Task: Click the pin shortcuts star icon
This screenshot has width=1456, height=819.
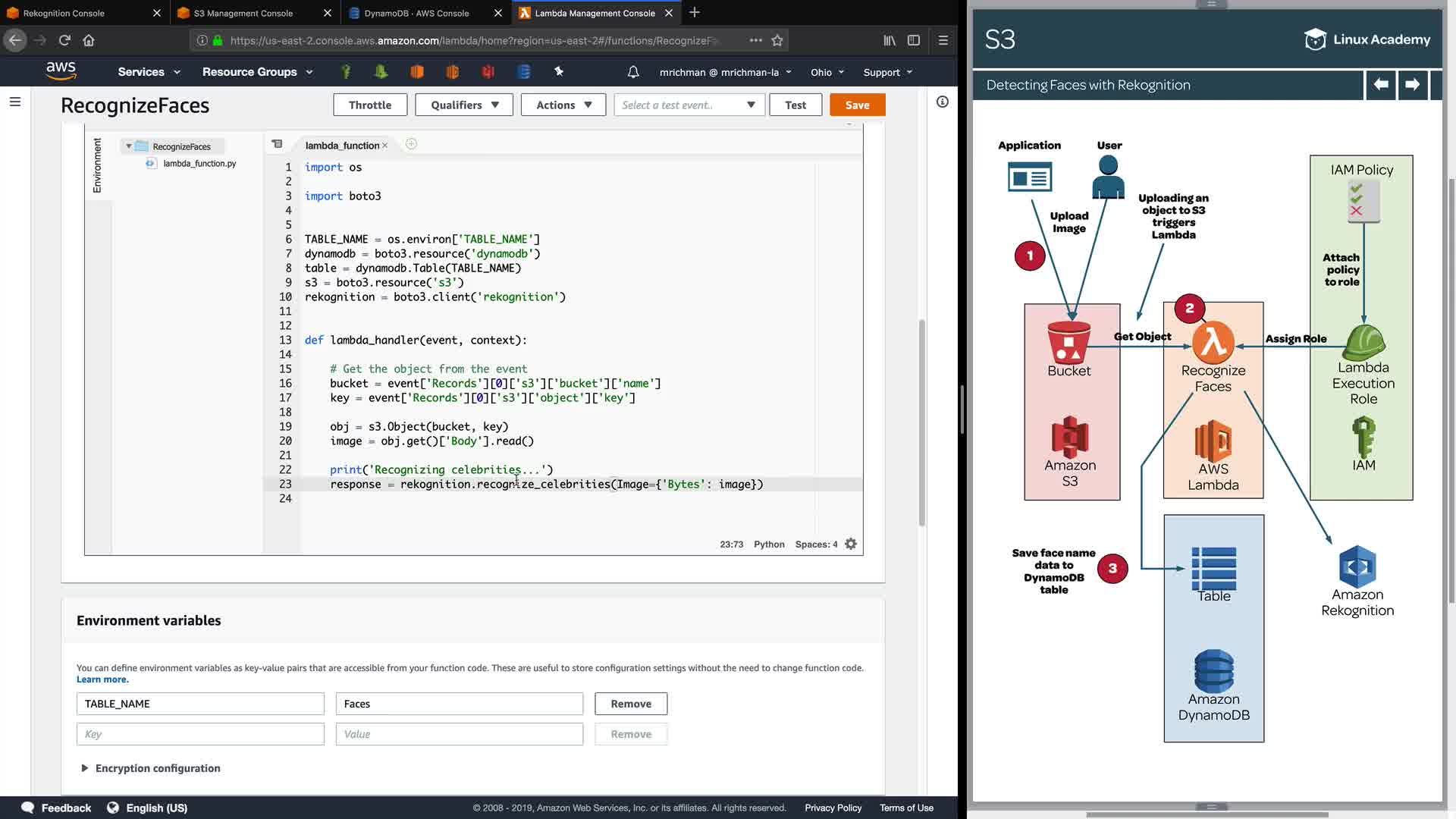Action: click(x=559, y=71)
